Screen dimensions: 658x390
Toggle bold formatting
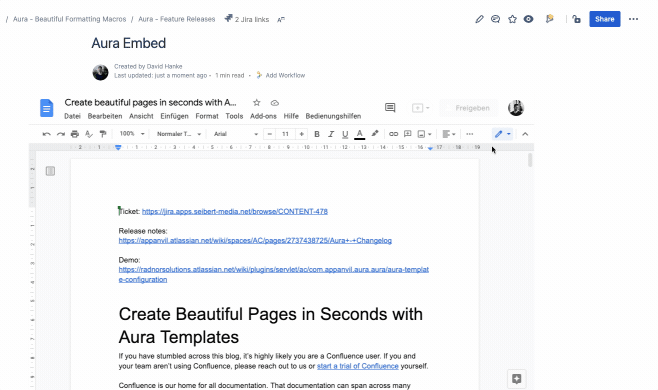pyautogui.click(x=317, y=134)
